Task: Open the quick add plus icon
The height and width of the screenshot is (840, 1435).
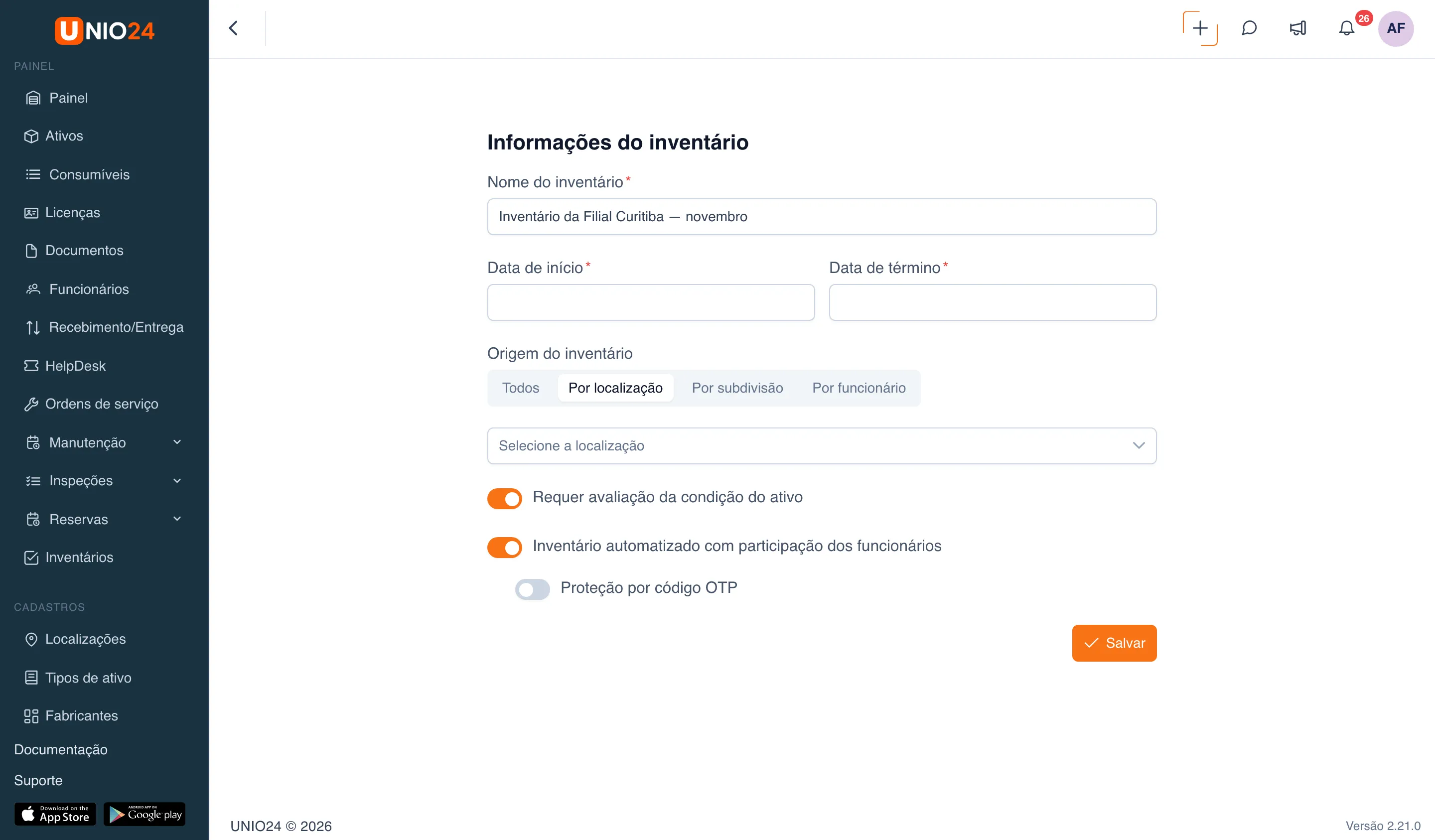Action: 1200,28
